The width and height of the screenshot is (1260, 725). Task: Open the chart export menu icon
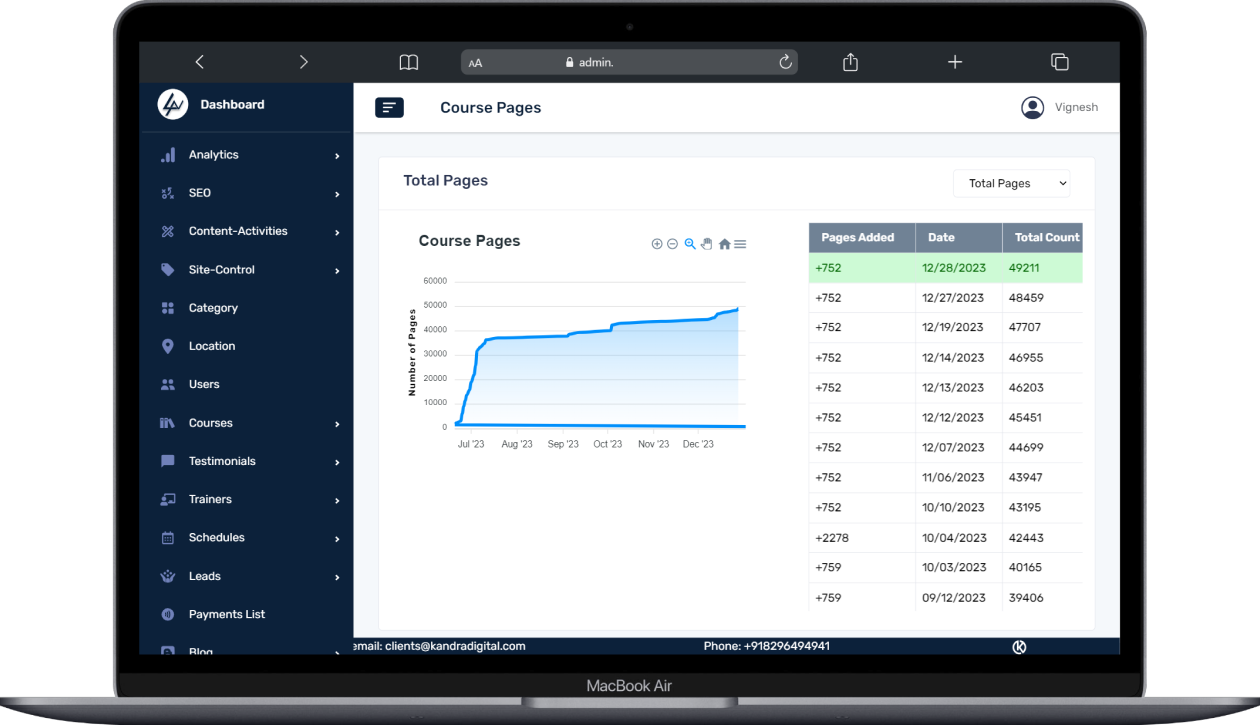click(740, 244)
